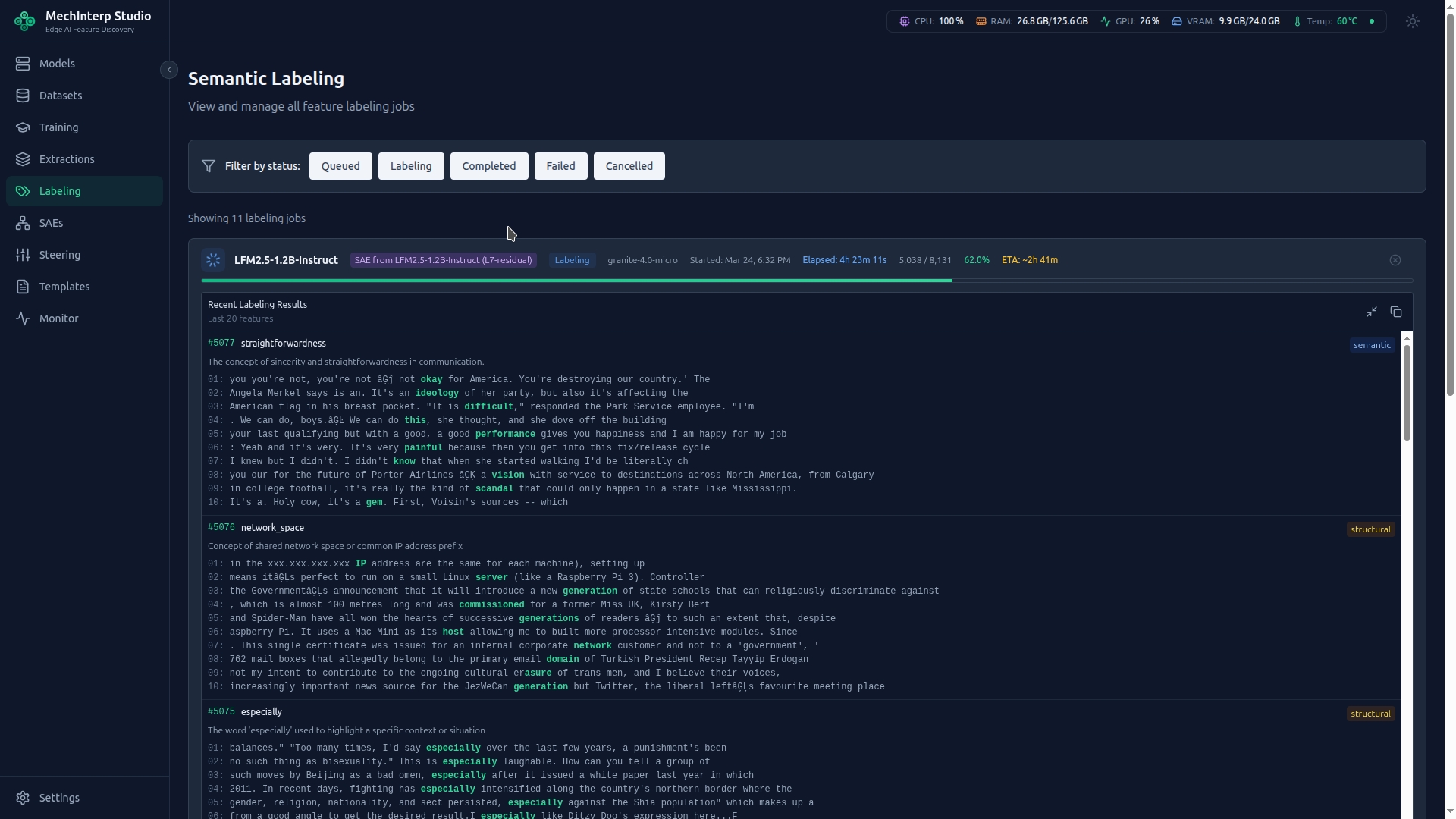The image size is (1456, 819).
Task: Click the RAM memory icon
Action: click(981, 21)
